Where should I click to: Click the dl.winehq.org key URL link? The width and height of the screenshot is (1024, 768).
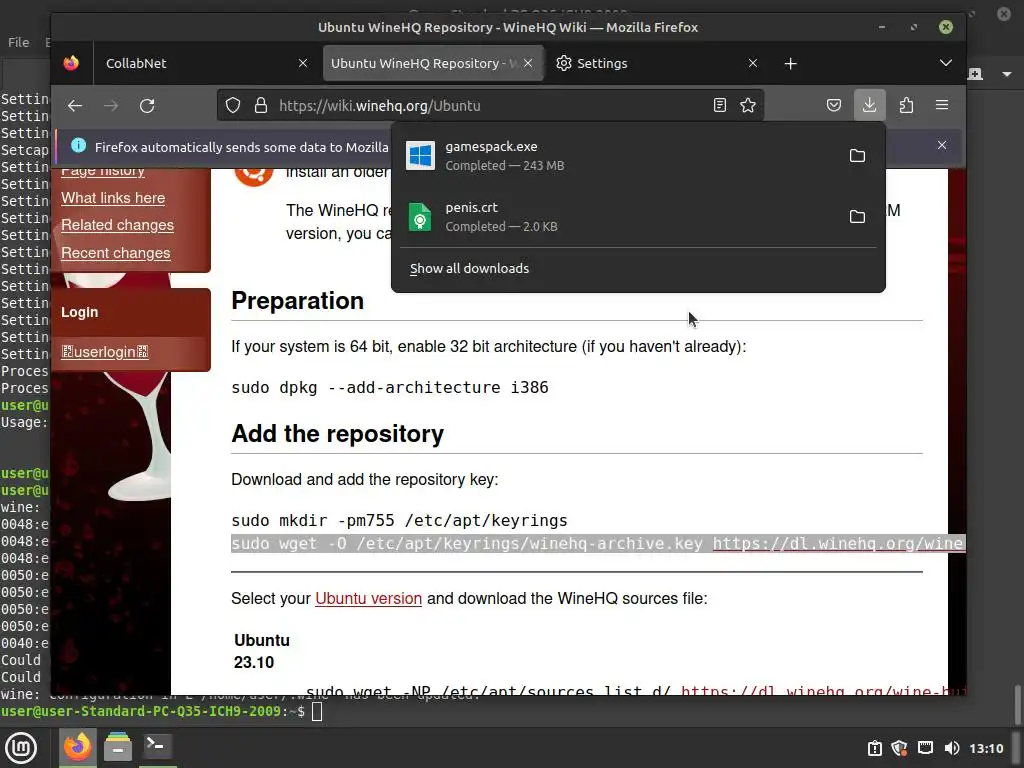tap(839, 543)
